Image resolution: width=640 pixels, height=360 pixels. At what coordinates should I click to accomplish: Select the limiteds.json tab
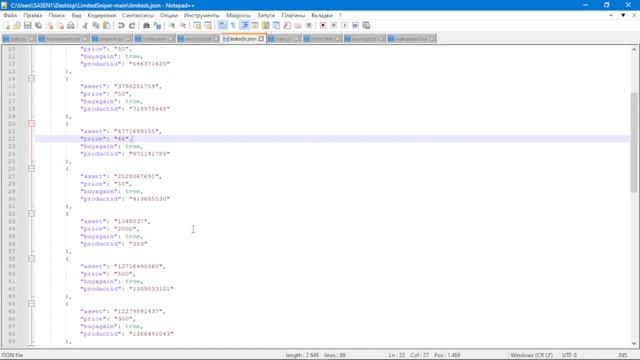(x=243, y=39)
